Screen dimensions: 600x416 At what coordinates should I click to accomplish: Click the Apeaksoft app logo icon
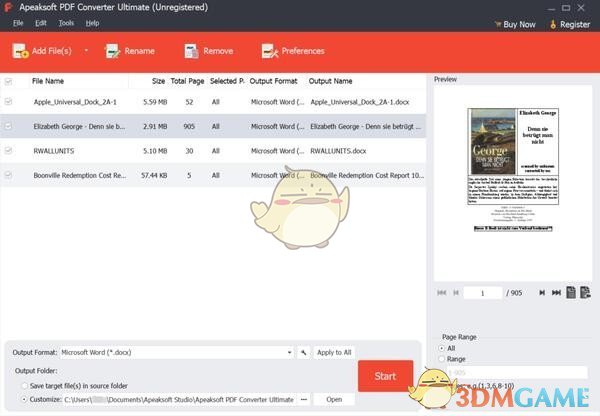8,7
